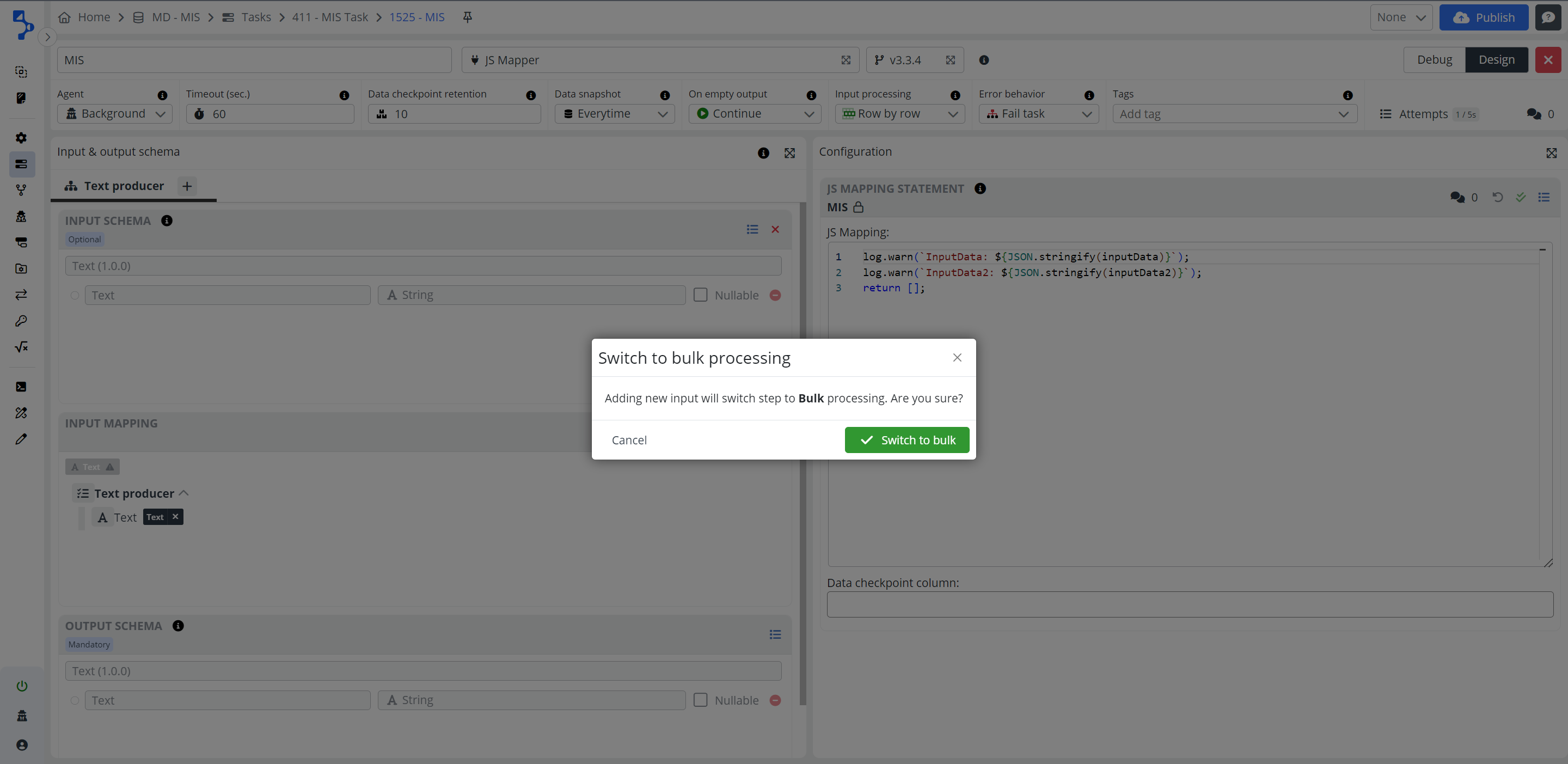Expand the Configuration panel to fullscreen
This screenshot has height=764, width=1568.
pyautogui.click(x=1551, y=153)
